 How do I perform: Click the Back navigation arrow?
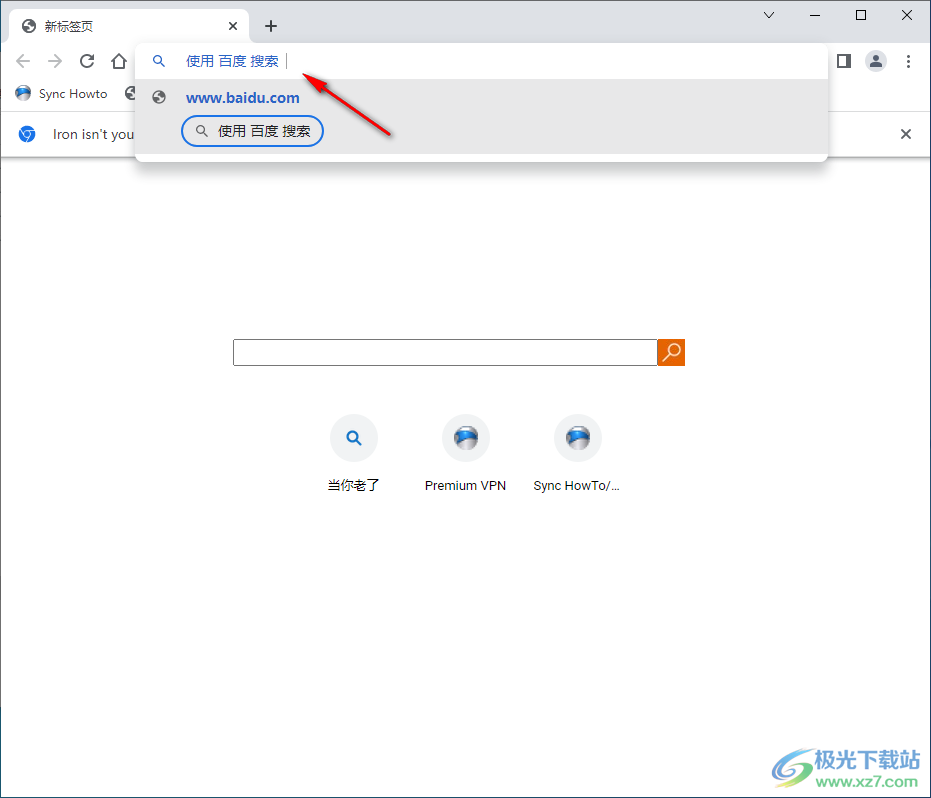pyautogui.click(x=23, y=61)
